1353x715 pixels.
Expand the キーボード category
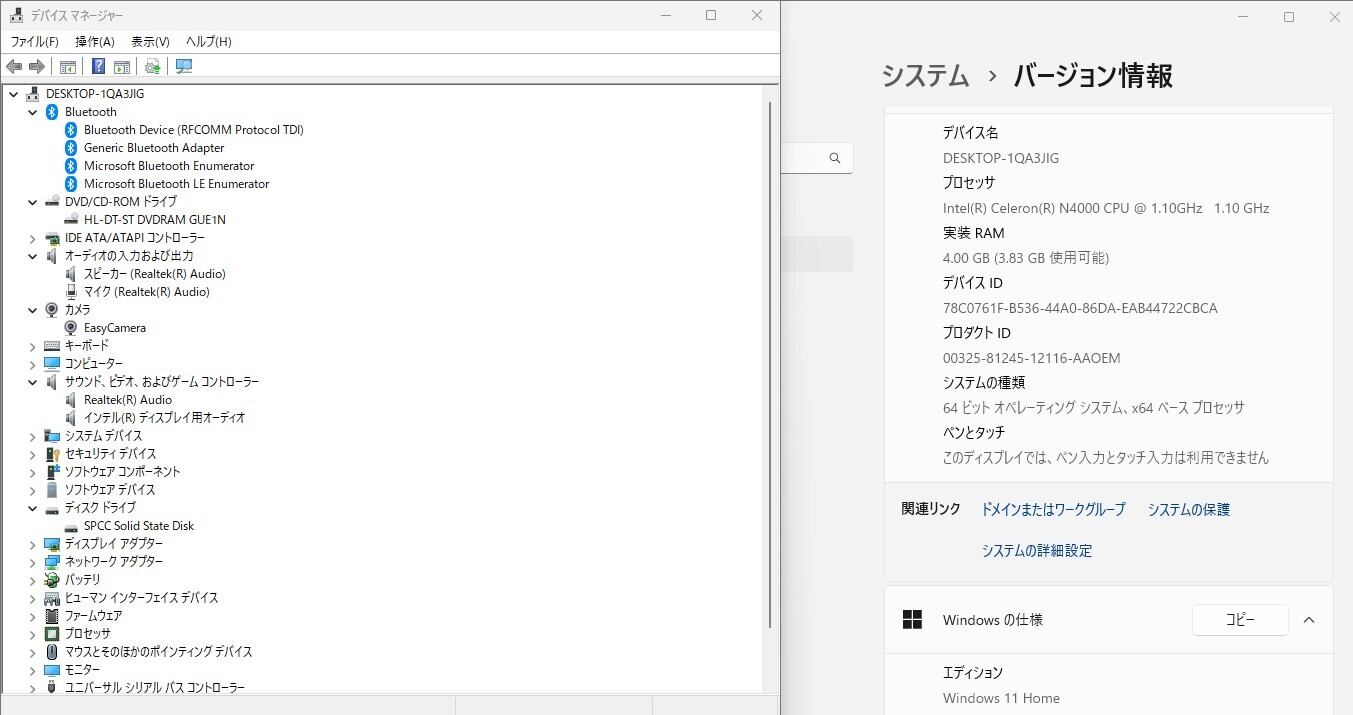(x=32, y=346)
